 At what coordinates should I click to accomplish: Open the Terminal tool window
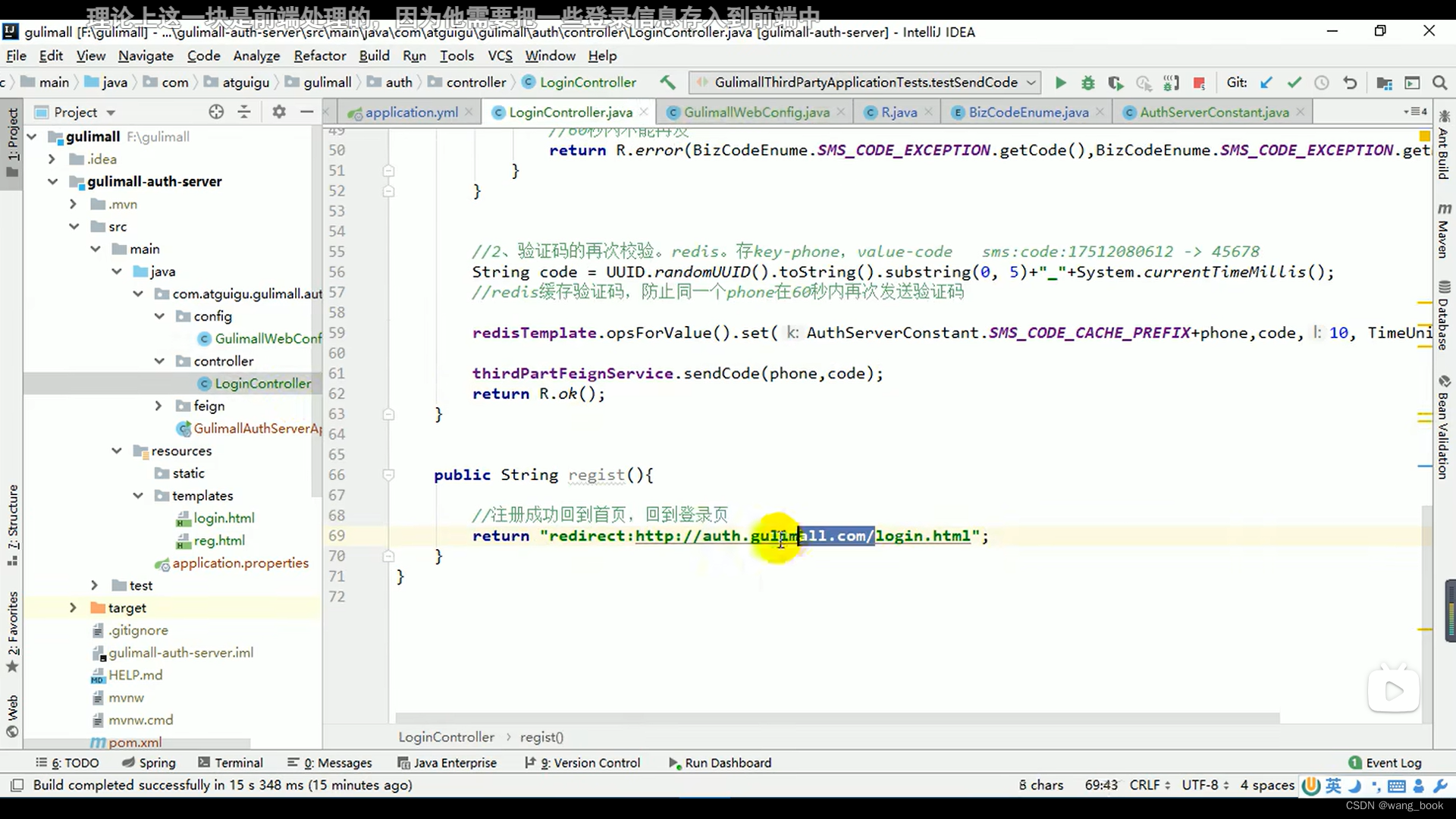(230, 763)
